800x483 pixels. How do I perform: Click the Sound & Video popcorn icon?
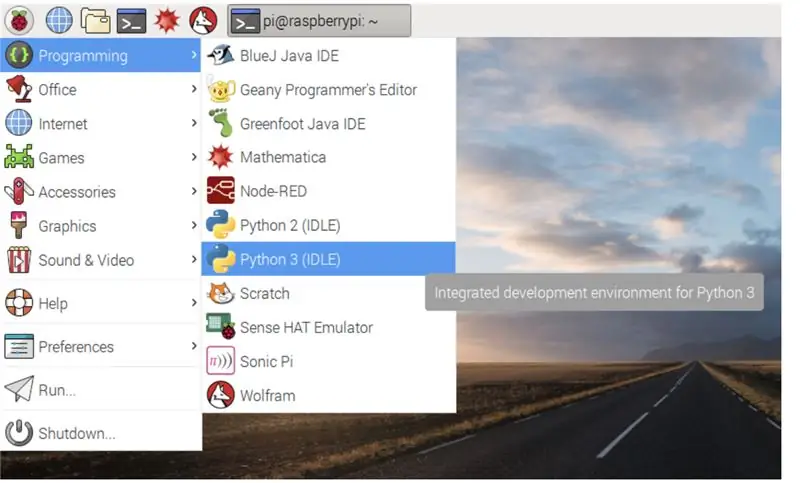coord(19,260)
